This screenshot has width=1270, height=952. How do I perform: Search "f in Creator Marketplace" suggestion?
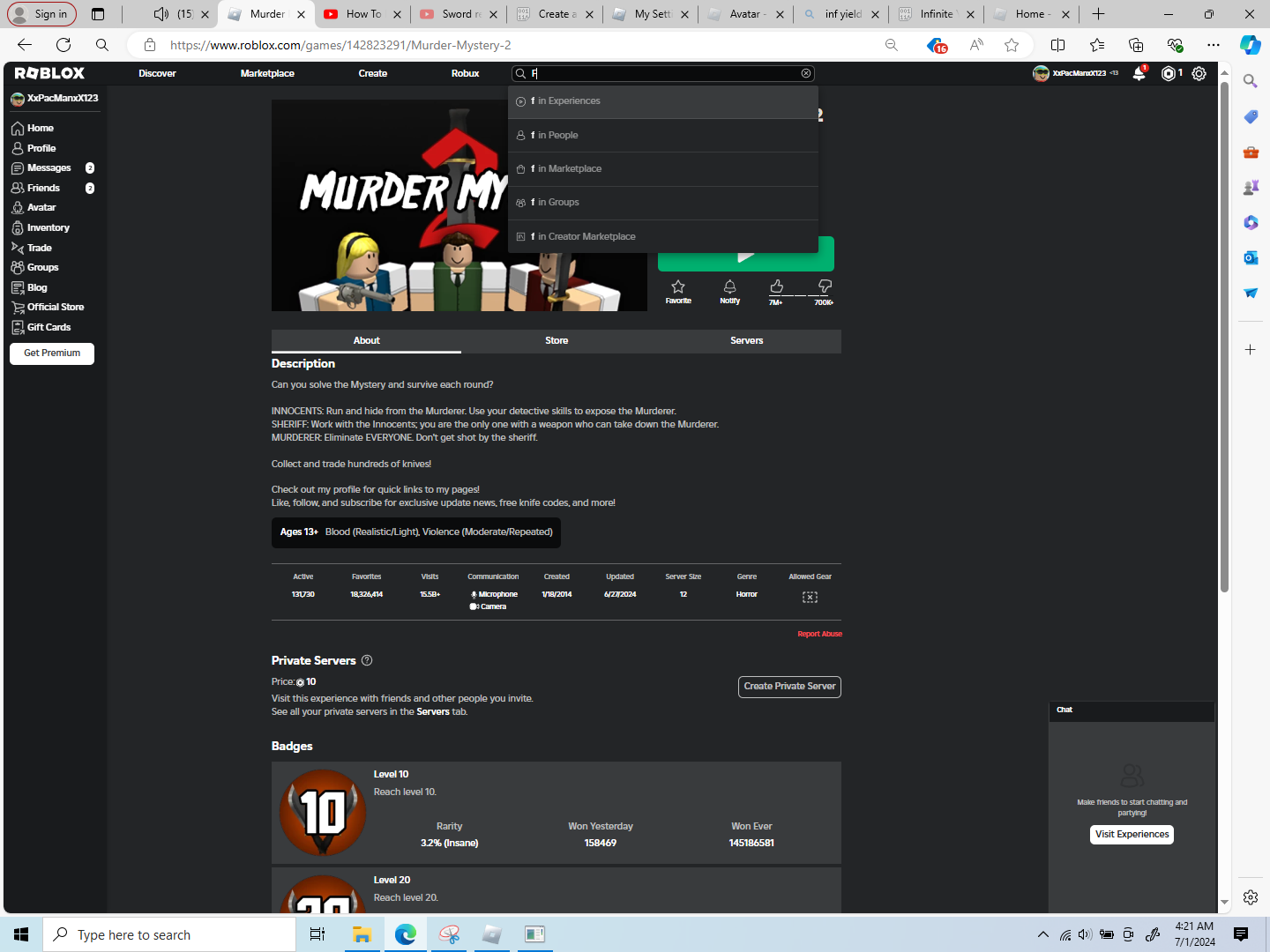pyautogui.click(x=663, y=236)
